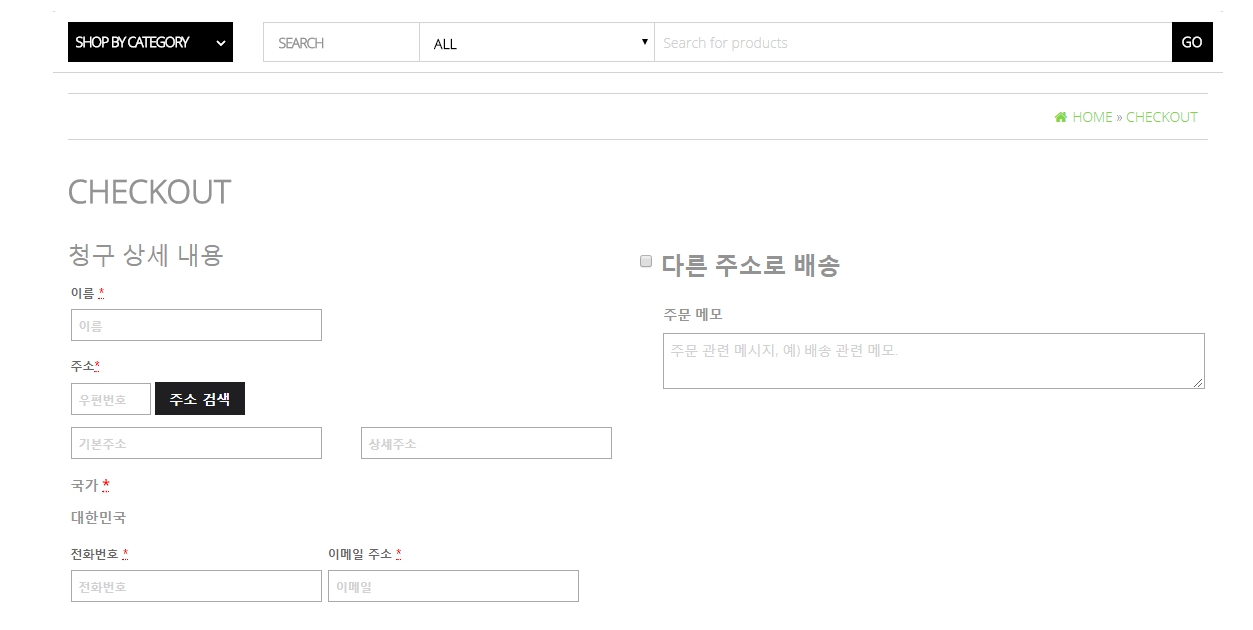Image resolution: width=1253 pixels, height=630 pixels.
Task: Click into the 주문 메모 text area
Action: (x=933, y=361)
